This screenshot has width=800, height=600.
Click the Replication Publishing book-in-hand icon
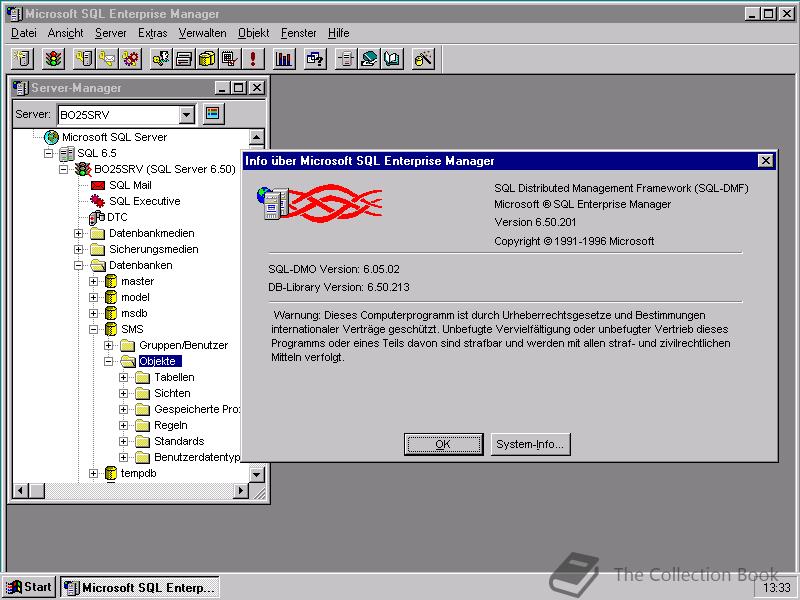click(369, 59)
